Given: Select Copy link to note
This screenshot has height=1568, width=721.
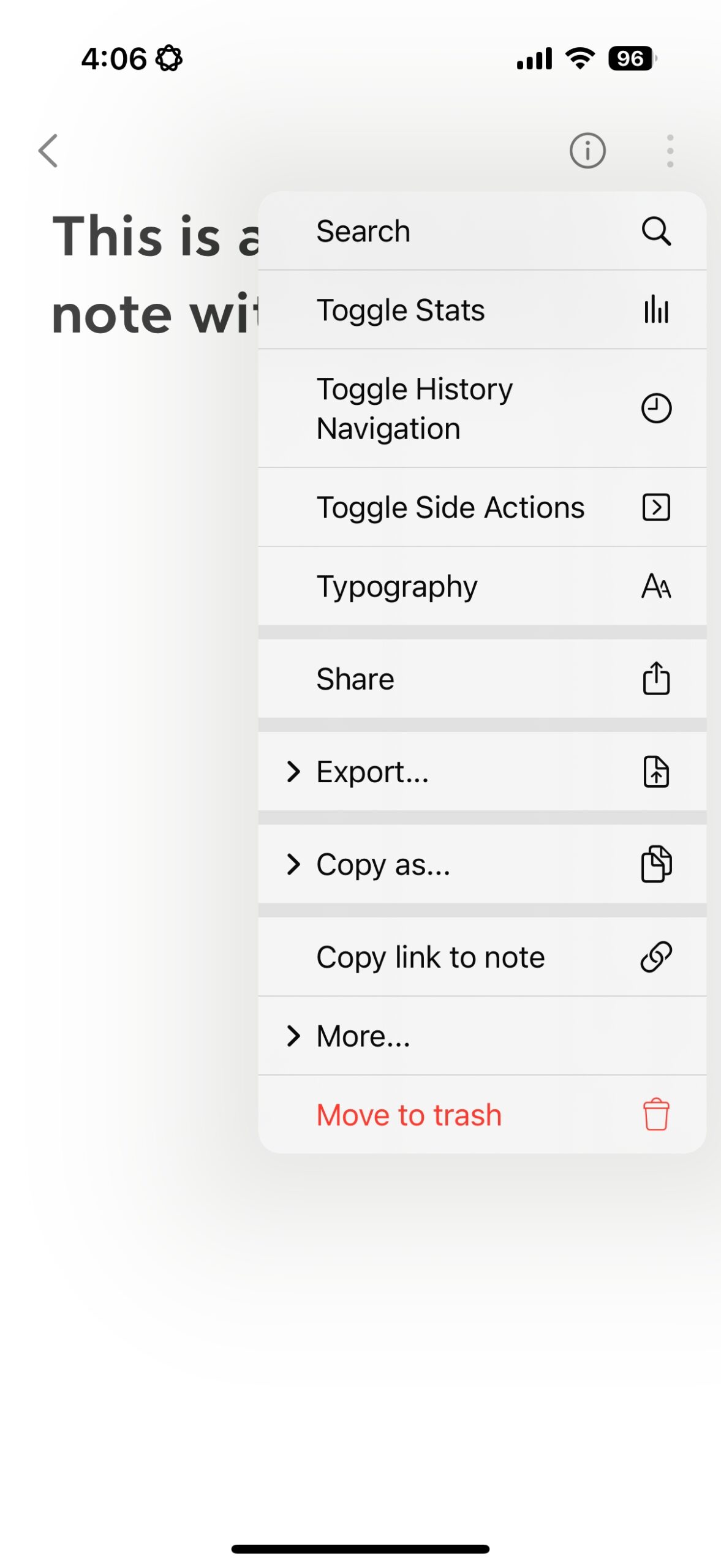Looking at the screenshot, I should tap(430, 957).
